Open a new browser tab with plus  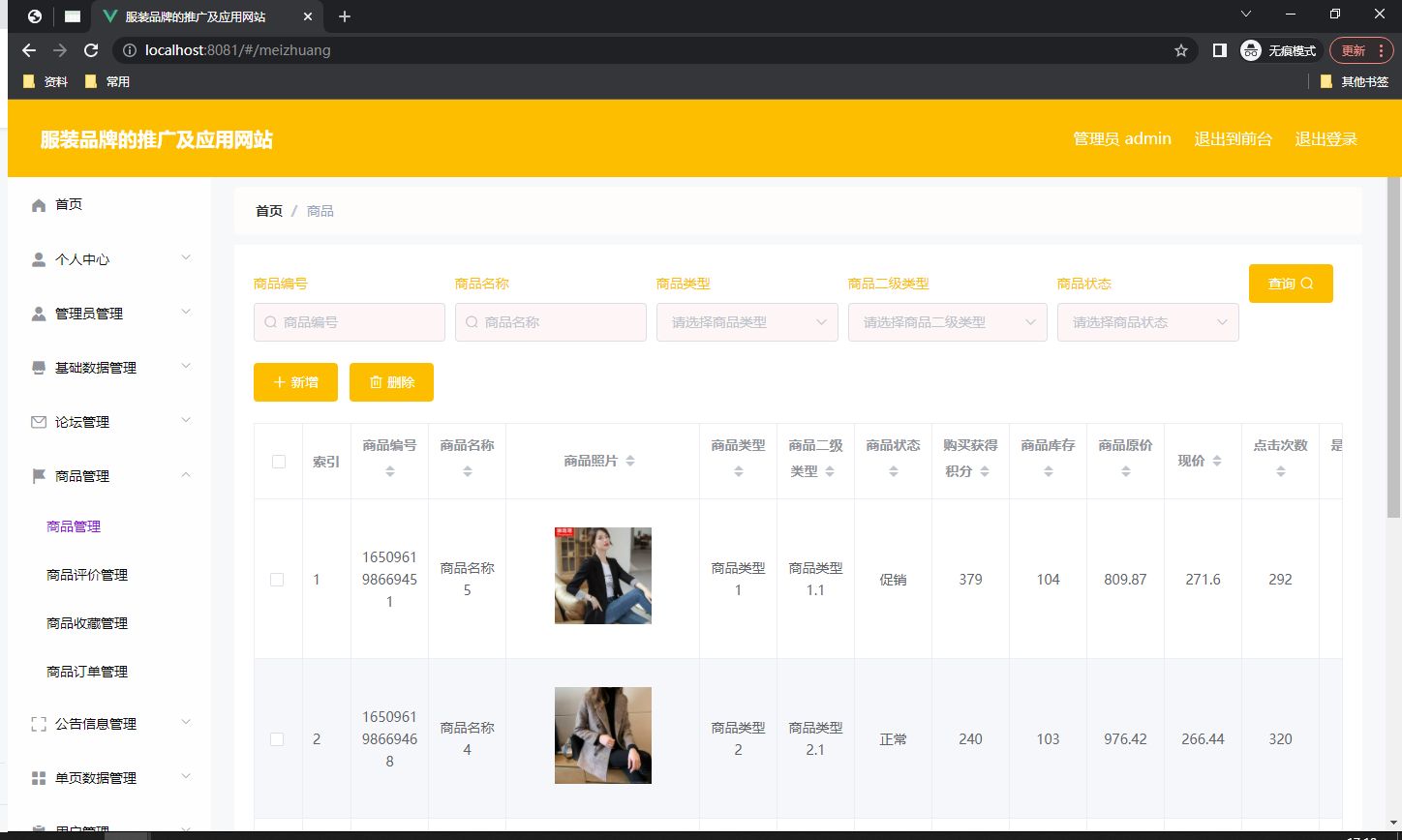point(345,16)
